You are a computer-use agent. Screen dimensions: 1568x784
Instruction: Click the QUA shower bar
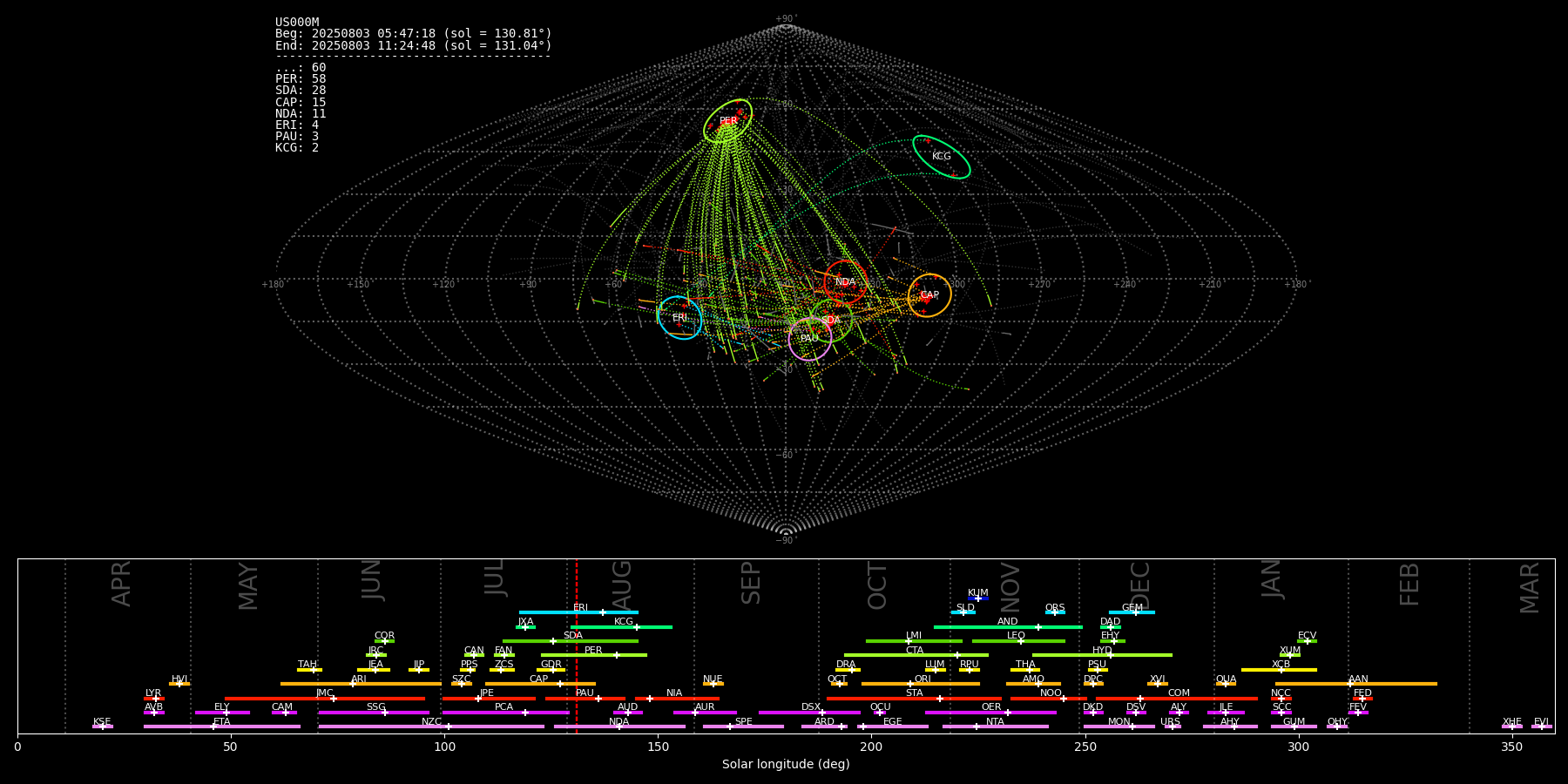(1226, 684)
